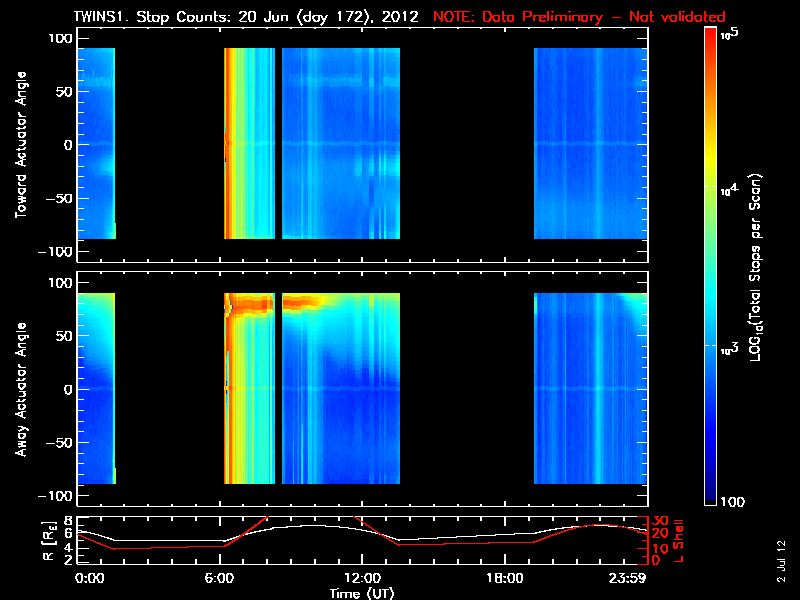The image size is (800, 600).
Task: Click the color bar legend
Action: 711,266
